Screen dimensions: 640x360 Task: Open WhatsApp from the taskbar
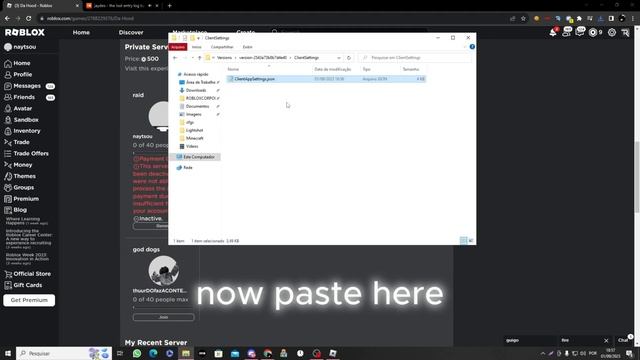137,353
